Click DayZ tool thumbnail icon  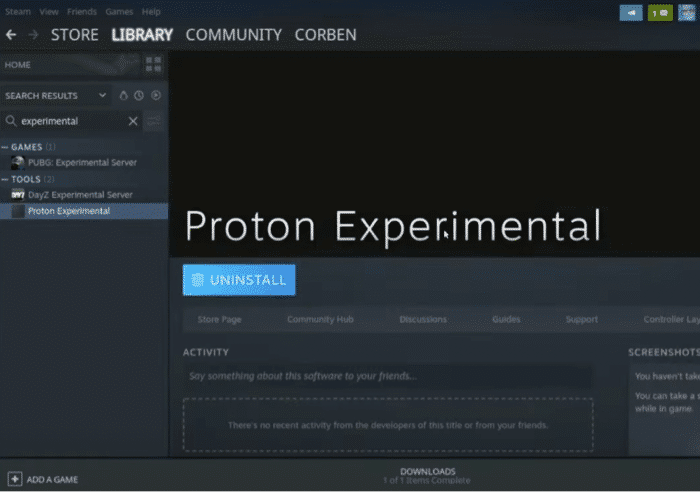18,195
